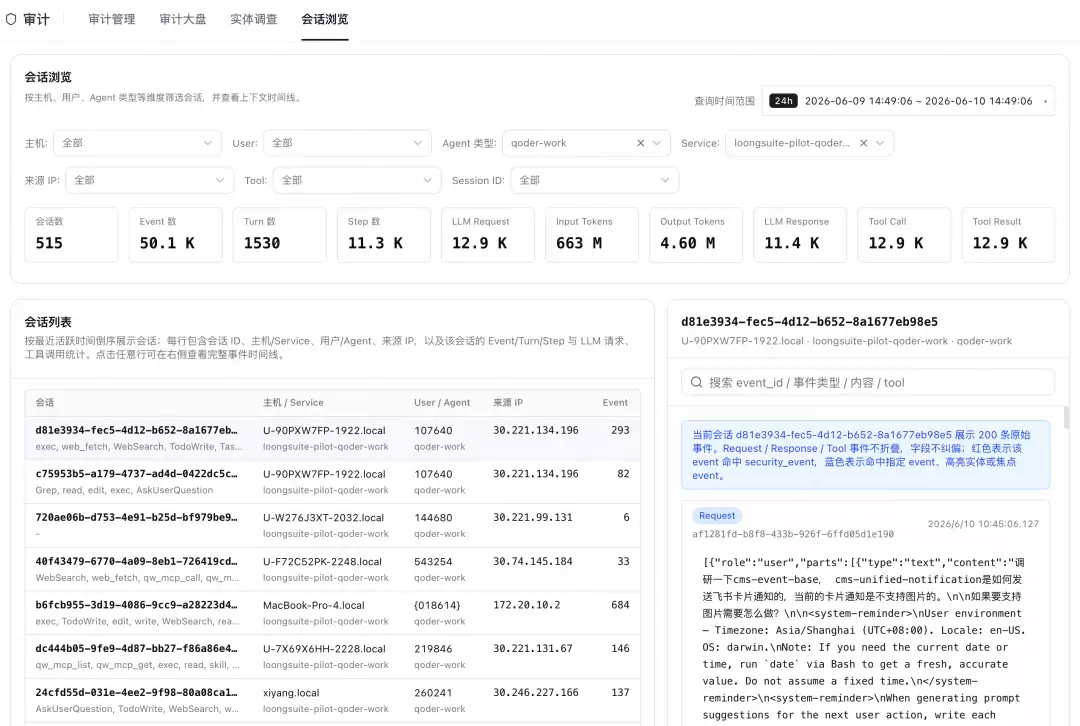
Task: Open the query time range picker arrow
Action: (x=1045, y=101)
